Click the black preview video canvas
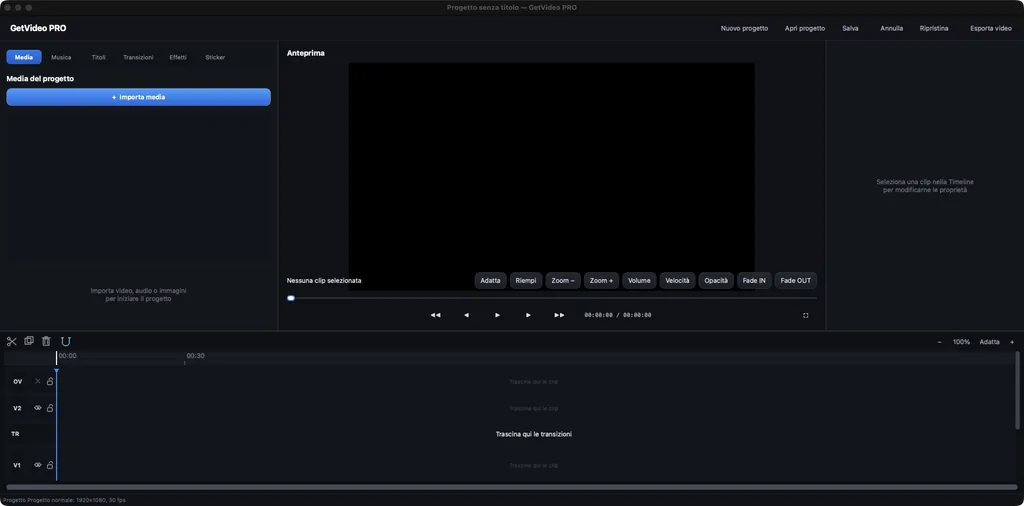The height and width of the screenshot is (506, 1024). [551, 176]
